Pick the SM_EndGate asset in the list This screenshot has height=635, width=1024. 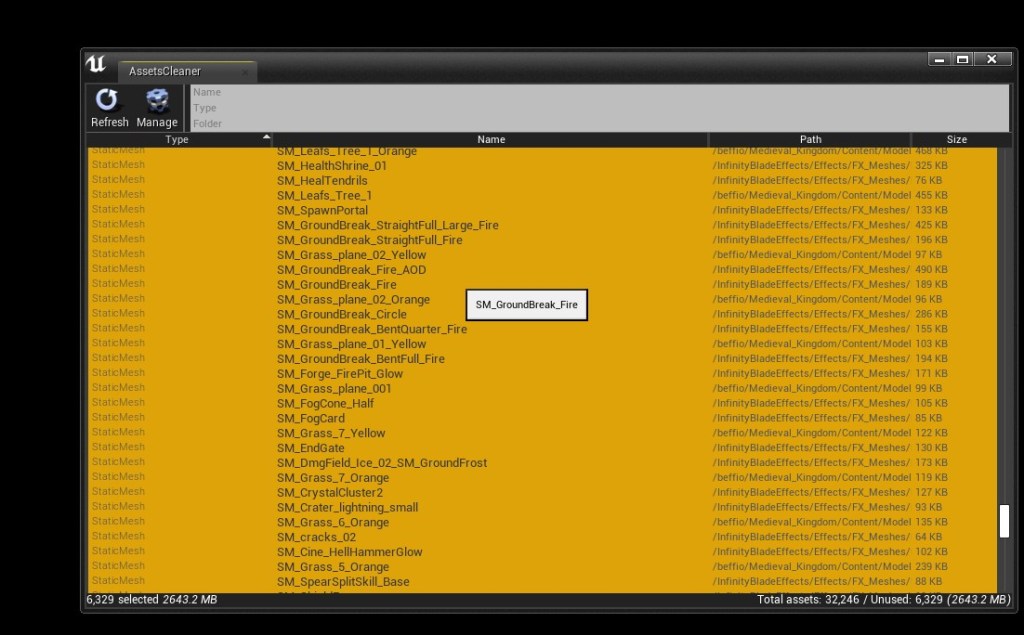point(310,448)
